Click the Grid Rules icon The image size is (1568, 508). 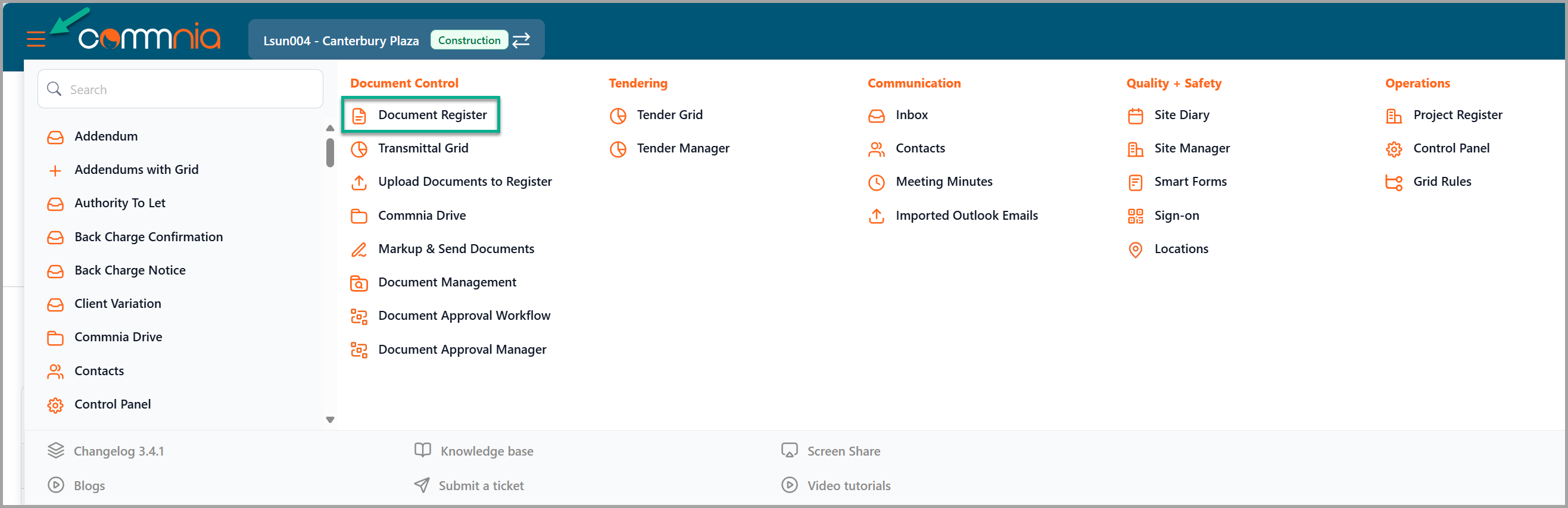coord(1394,182)
